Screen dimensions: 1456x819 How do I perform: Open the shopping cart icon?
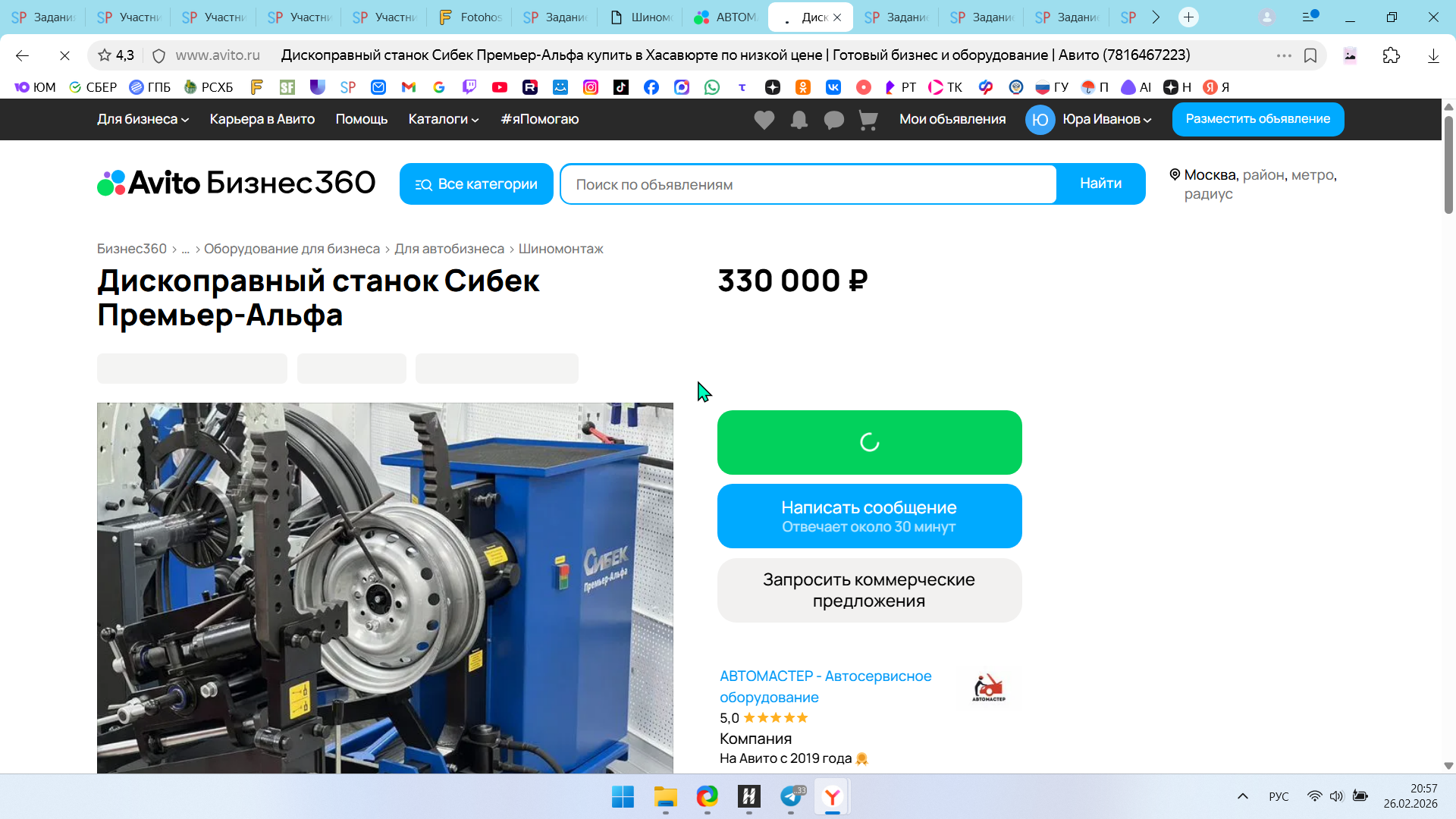868,120
